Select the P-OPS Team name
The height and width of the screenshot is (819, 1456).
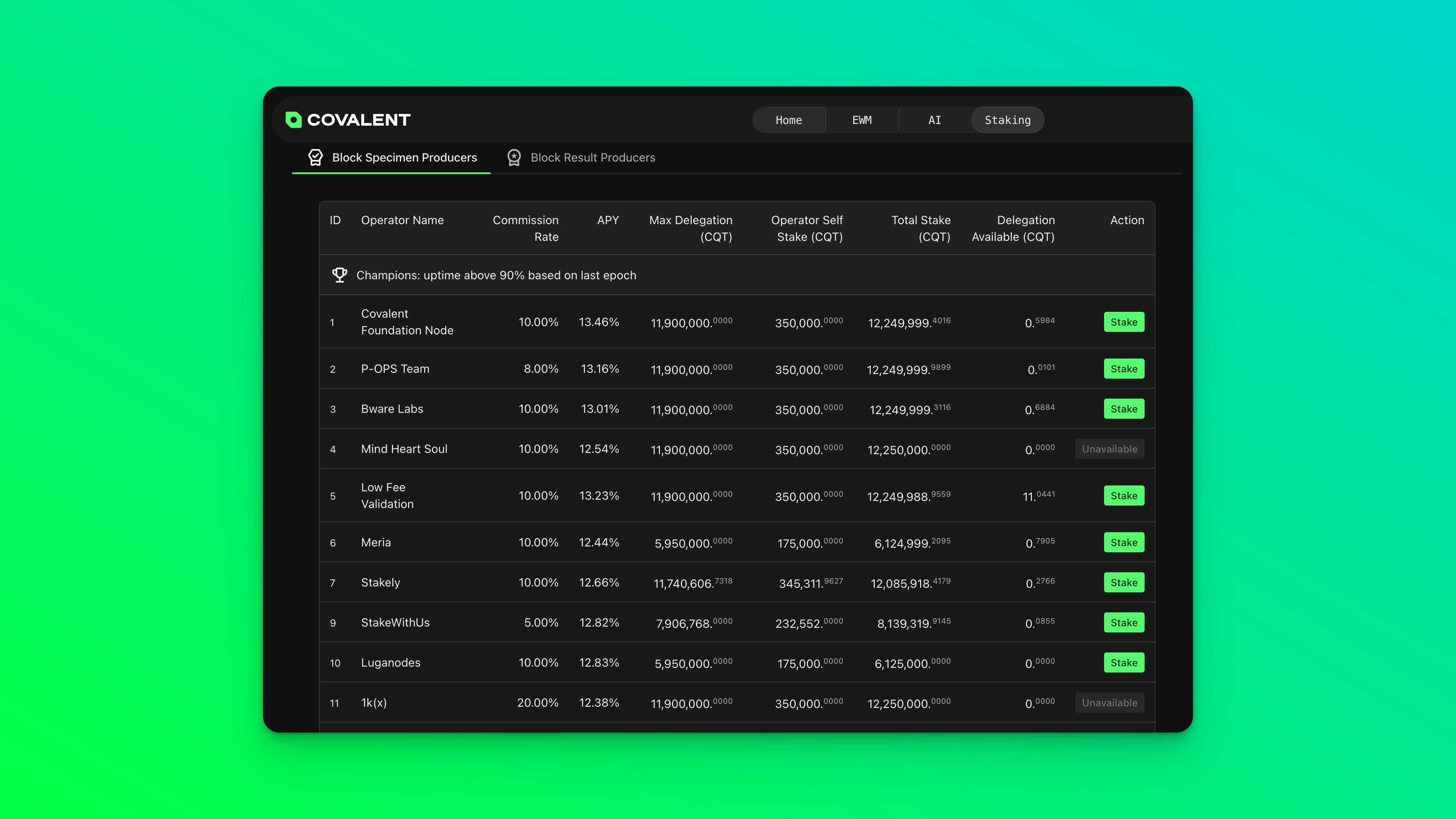point(395,369)
